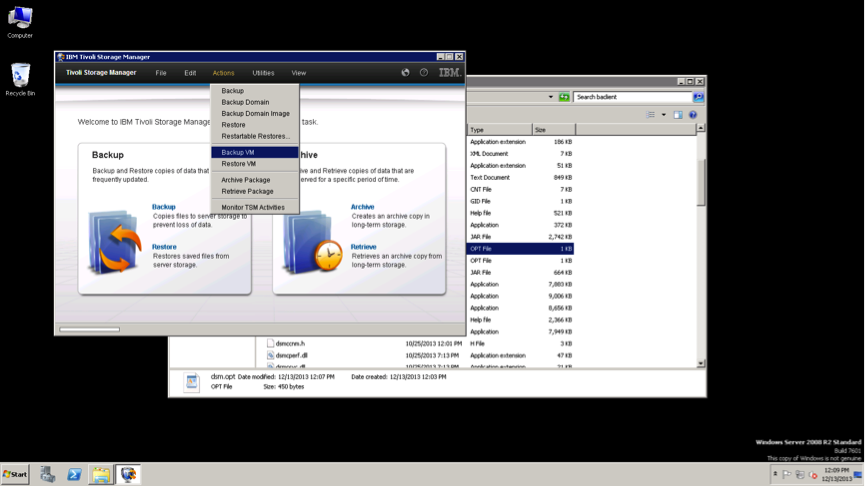The height and width of the screenshot is (487, 865).
Task: Select the JAR File 2,742 KB row
Action: click(520, 237)
